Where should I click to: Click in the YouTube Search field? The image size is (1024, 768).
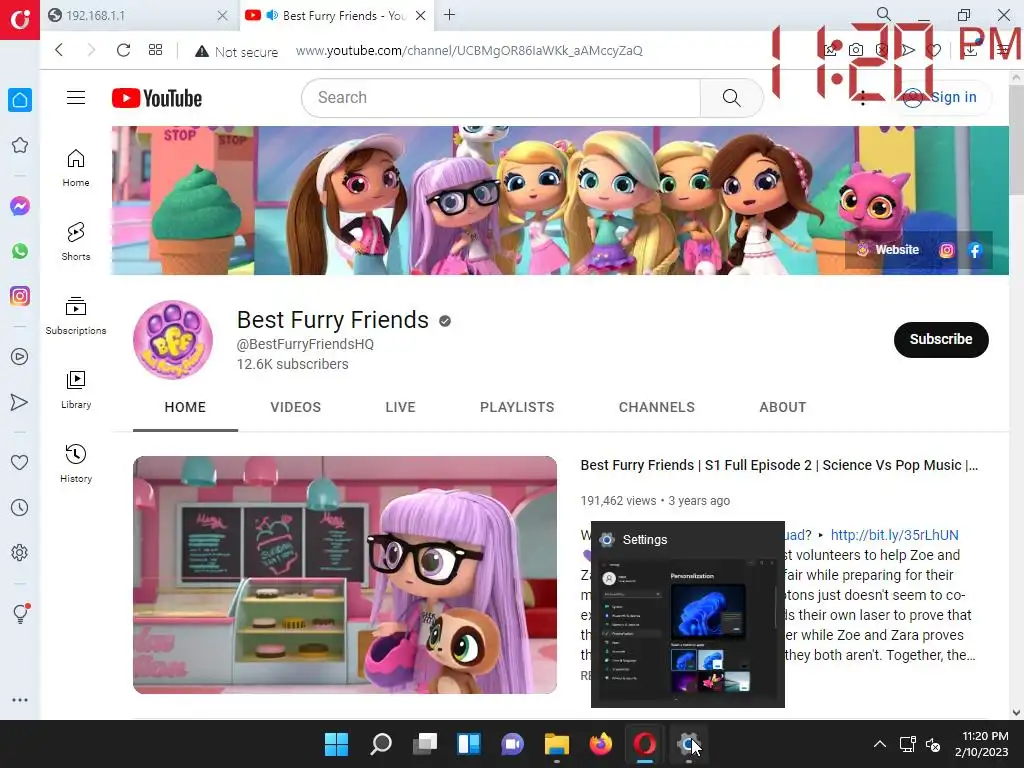(501, 98)
